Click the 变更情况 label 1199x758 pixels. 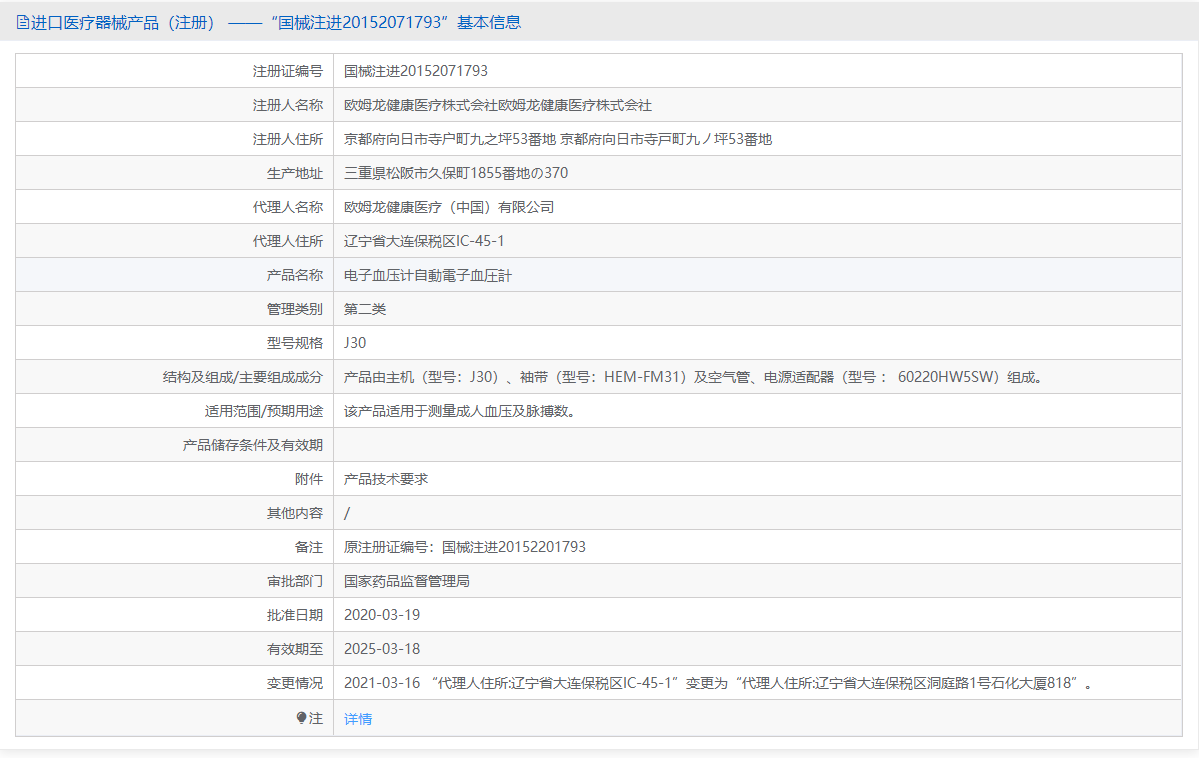click(x=294, y=683)
